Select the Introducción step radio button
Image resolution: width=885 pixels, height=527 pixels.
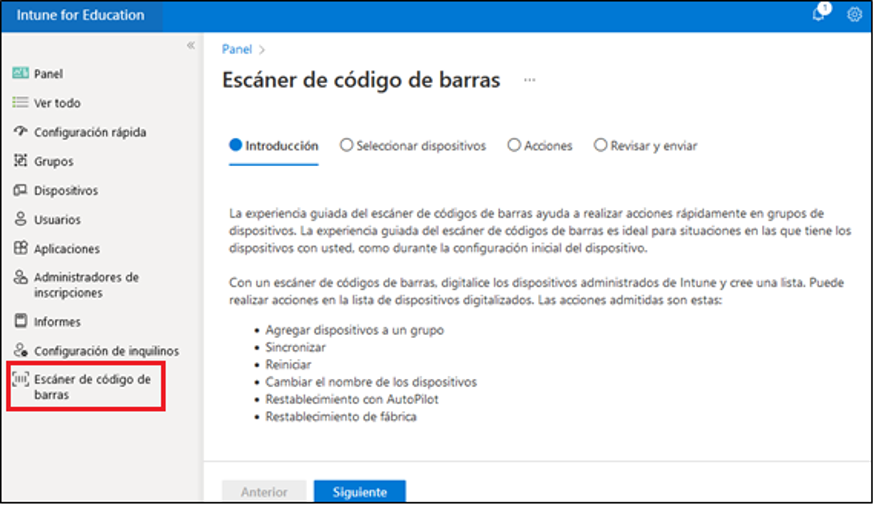pos(236,145)
